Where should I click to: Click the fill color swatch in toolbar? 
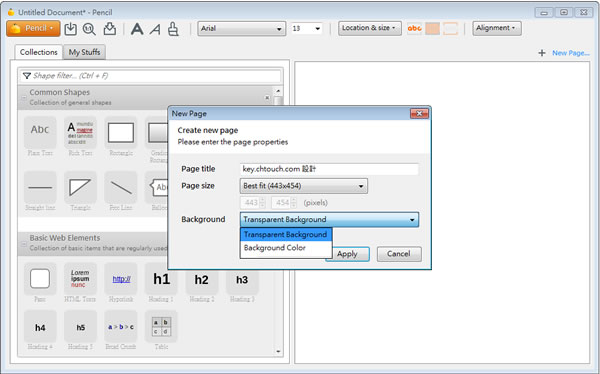click(432, 29)
